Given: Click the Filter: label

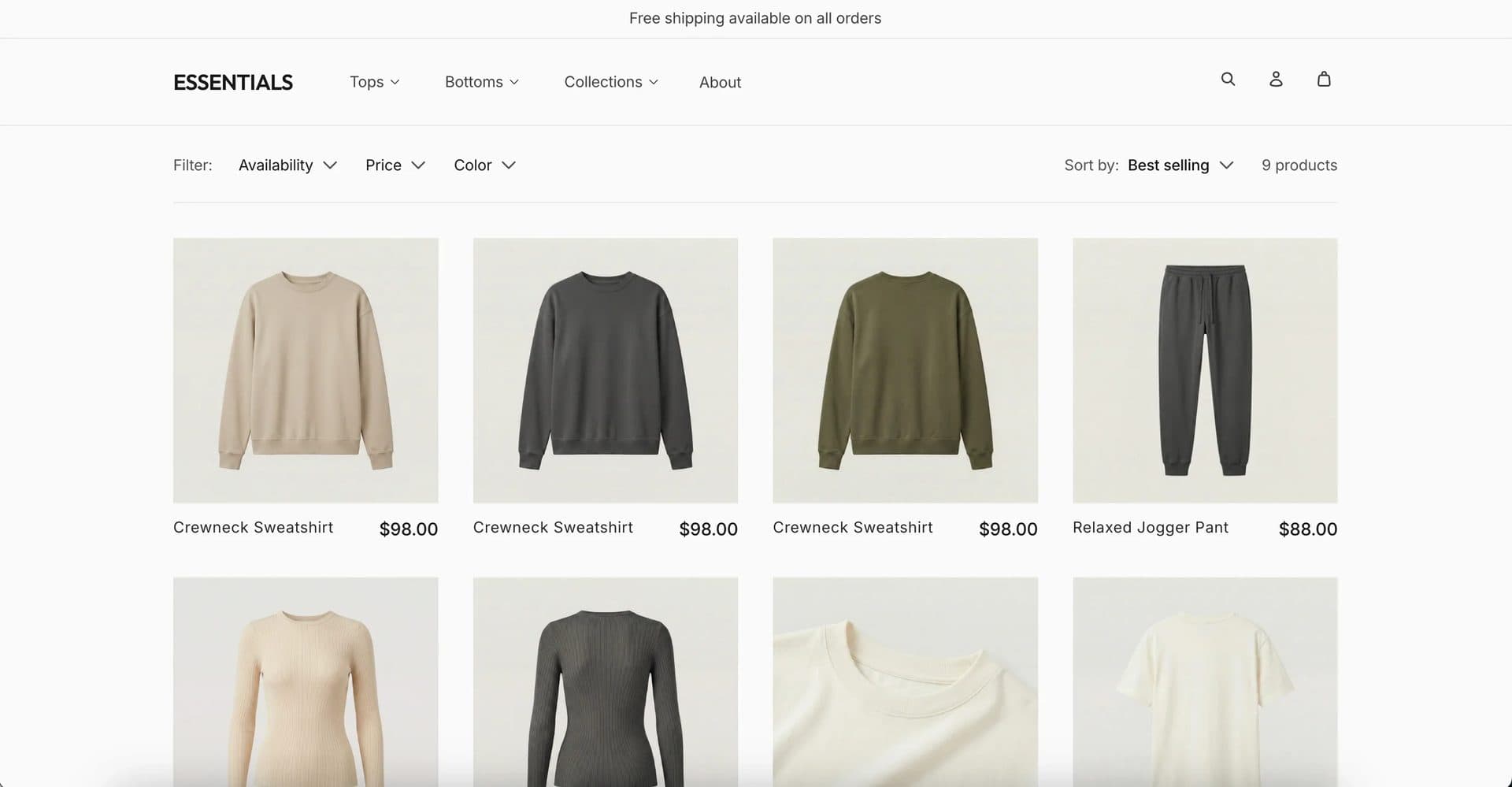Looking at the screenshot, I should point(193,165).
